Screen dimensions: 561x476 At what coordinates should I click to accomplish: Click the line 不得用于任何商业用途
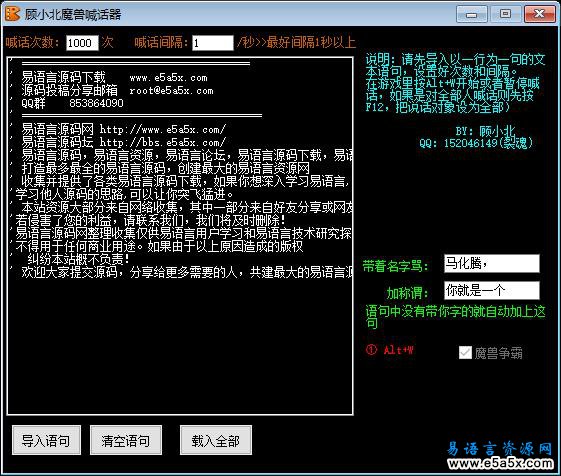(x=159, y=246)
